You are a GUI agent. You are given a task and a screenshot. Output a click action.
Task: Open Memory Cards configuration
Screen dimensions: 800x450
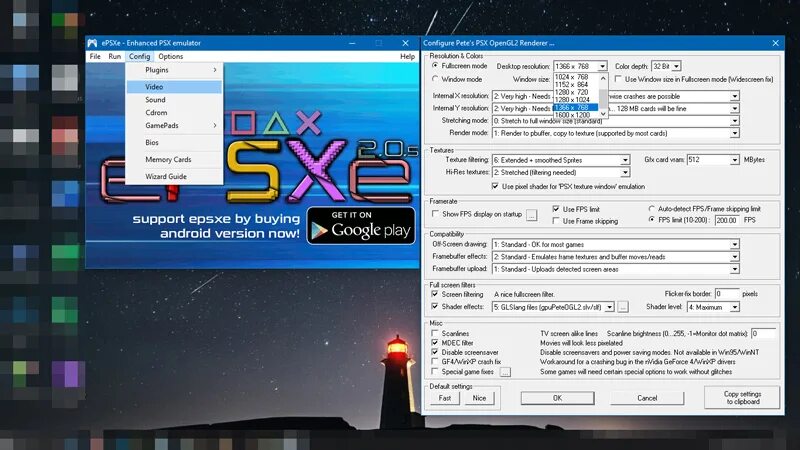[174, 159]
